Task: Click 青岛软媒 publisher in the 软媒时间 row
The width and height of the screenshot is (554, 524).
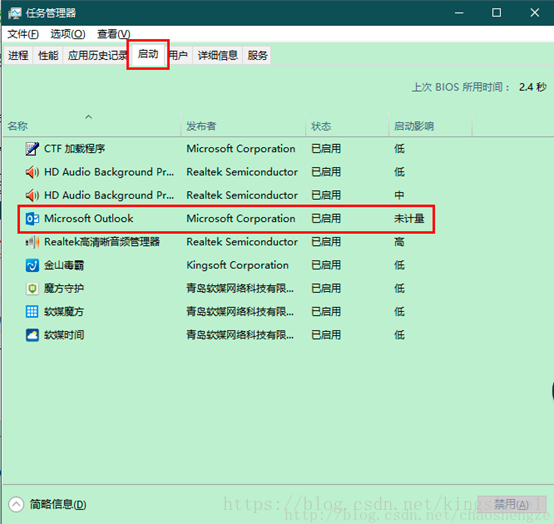Action: point(240,335)
